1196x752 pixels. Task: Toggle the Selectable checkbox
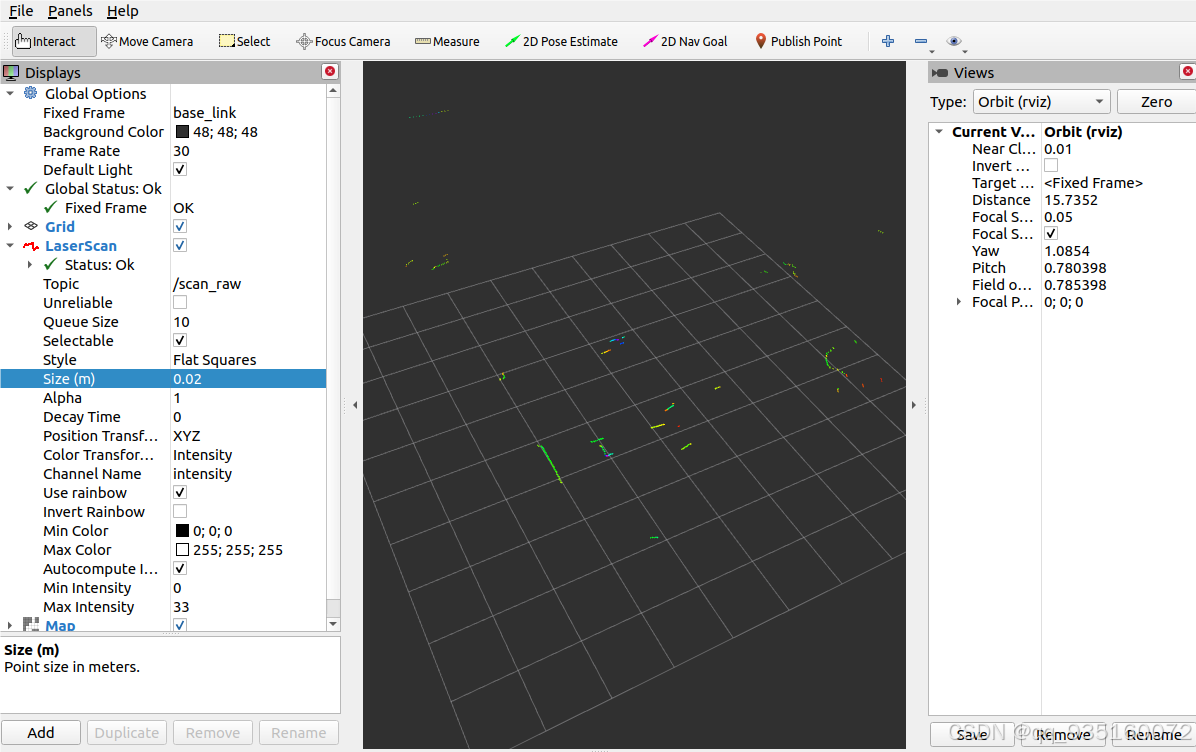pyautogui.click(x=180, y=340)
